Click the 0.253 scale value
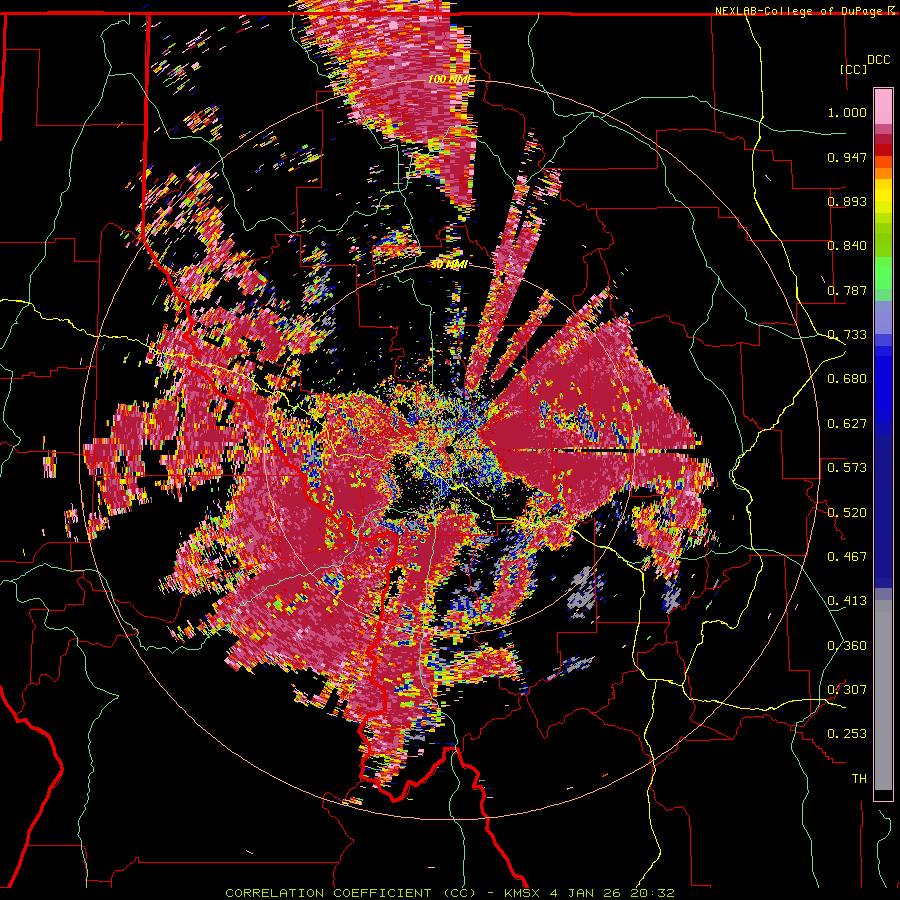900x900 pixels. (847, 734)
